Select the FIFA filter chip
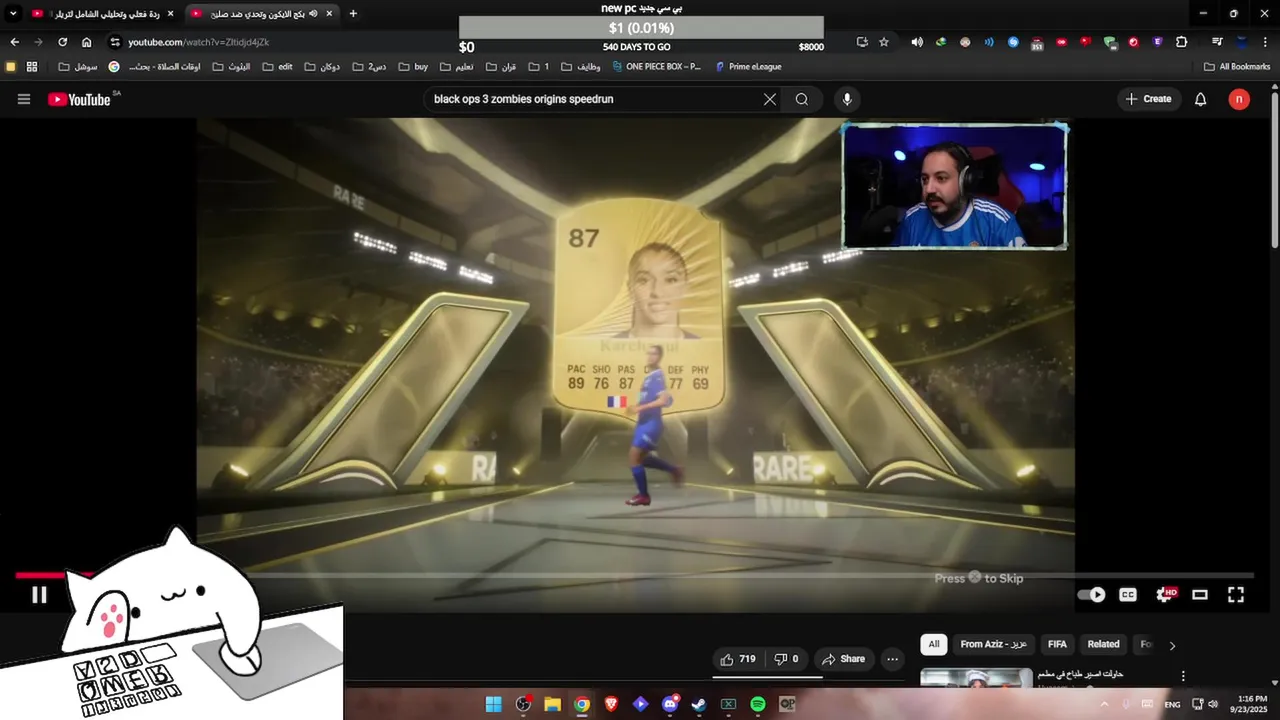 (1057, 644)
